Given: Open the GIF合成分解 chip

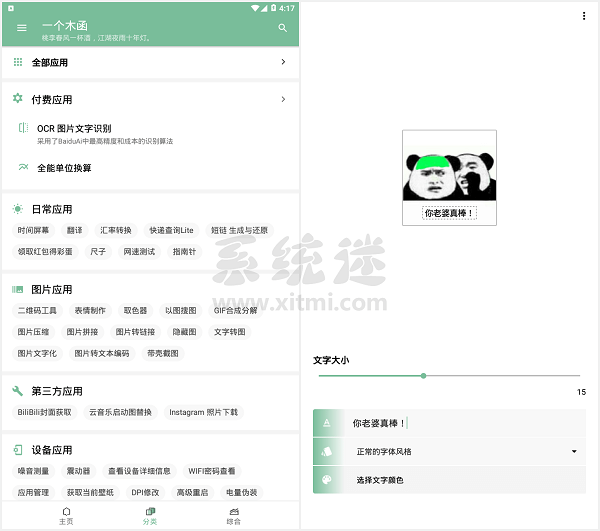Looking at the screenshot, I should pos(235,310).
